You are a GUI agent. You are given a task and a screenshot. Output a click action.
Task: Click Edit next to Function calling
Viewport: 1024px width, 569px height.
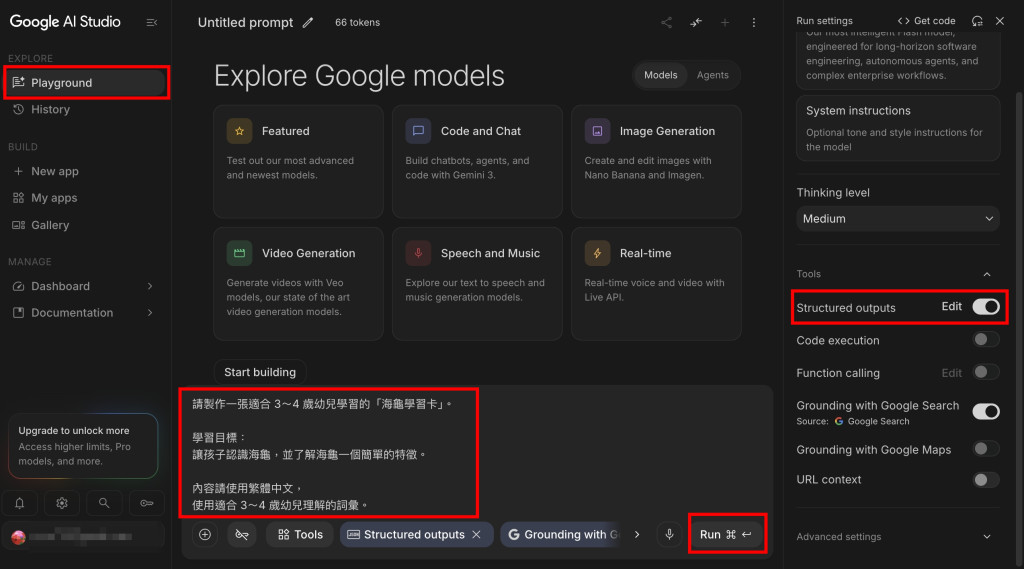click(952, 373)
